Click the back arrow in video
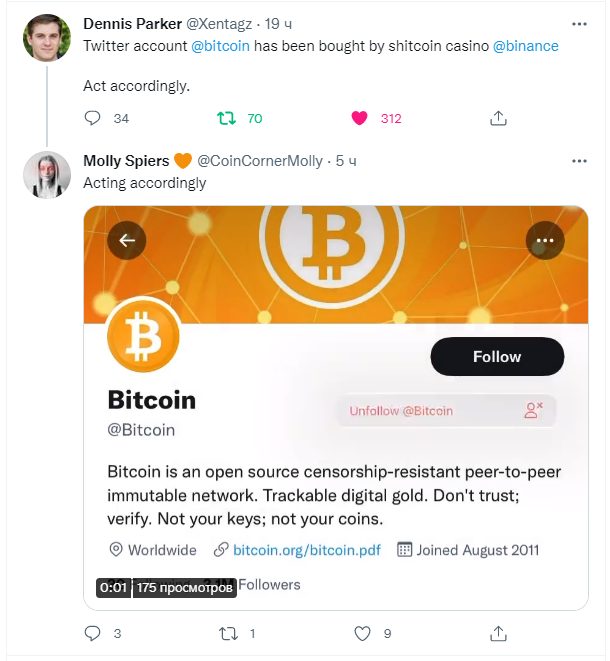610x661 pixels. click(127, 240)
